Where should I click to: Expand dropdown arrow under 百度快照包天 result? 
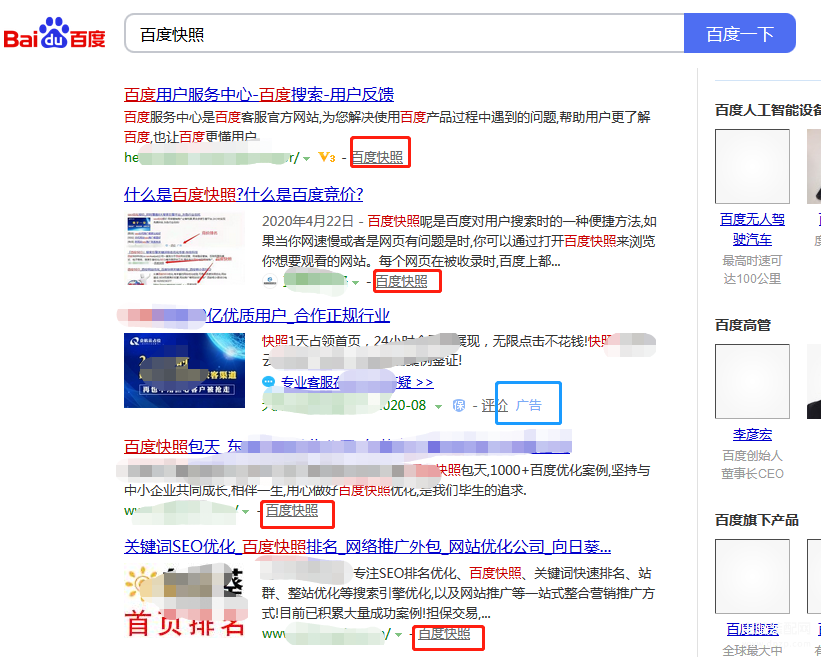[245, 511]
